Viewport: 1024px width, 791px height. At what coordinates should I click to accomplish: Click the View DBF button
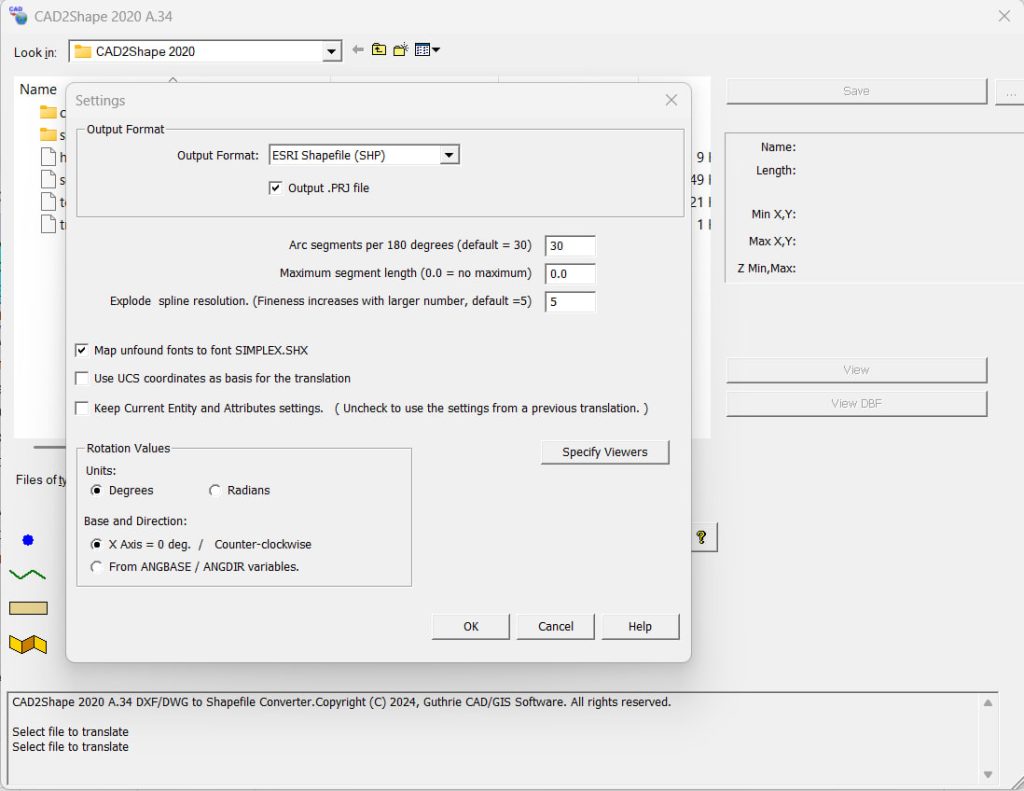(x=856, y=404)
